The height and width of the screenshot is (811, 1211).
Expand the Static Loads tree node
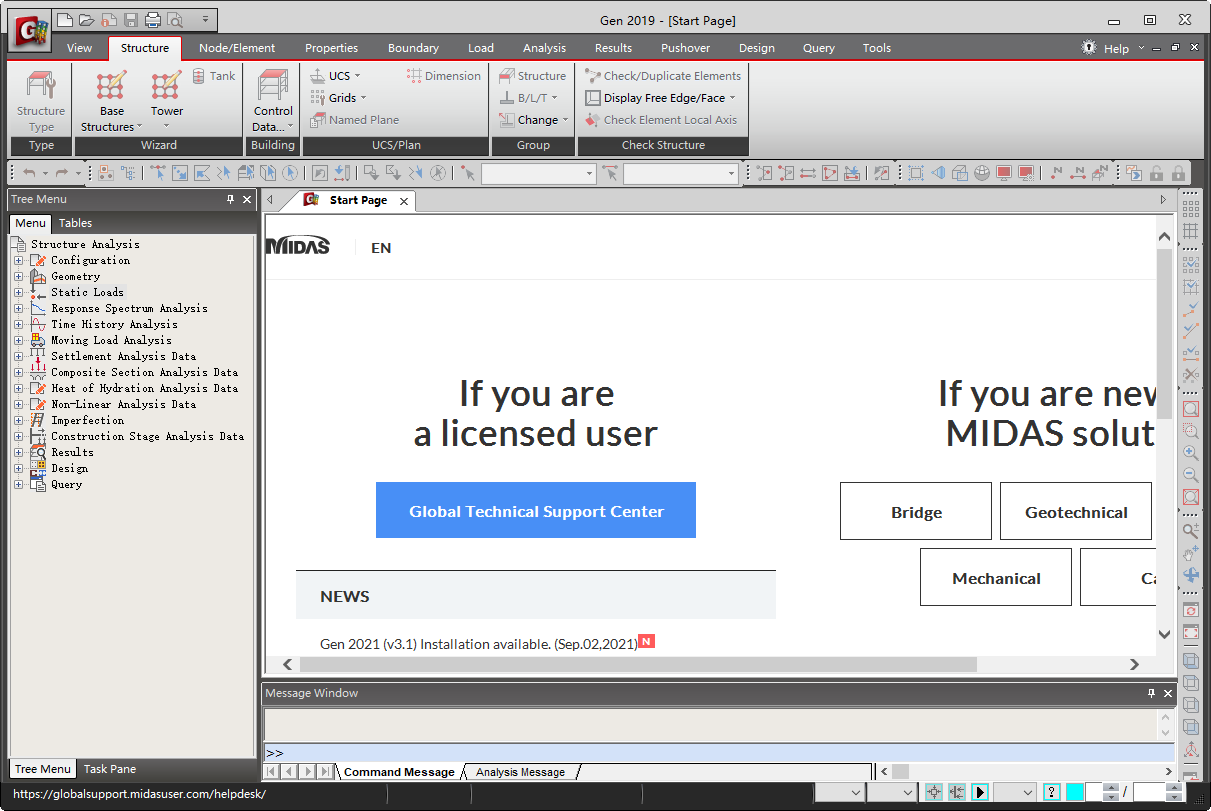18,292
